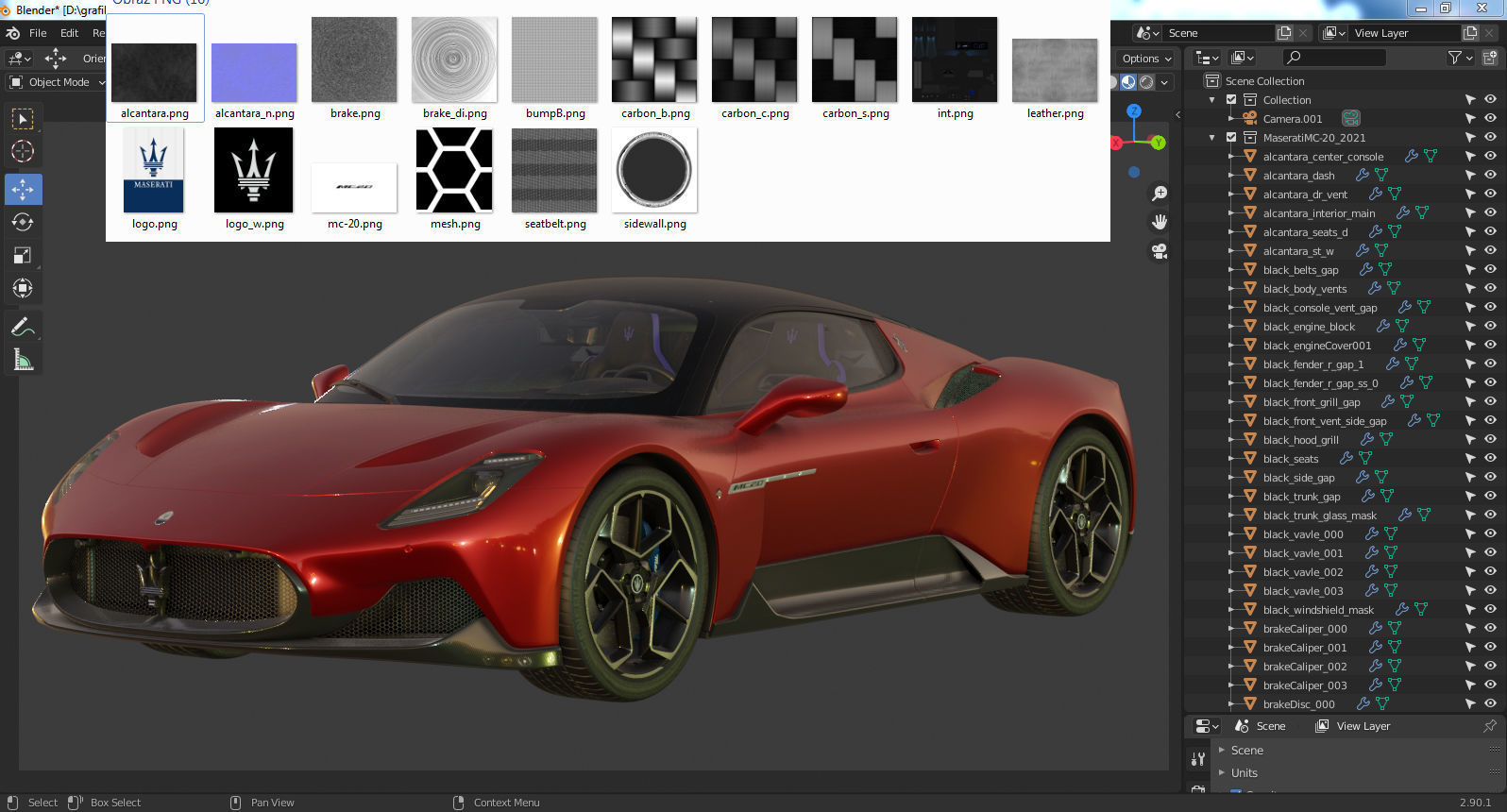Screen dimensions: 1507x812
Task: Open Tool properties tab icon
Action: click(1198, 758)
